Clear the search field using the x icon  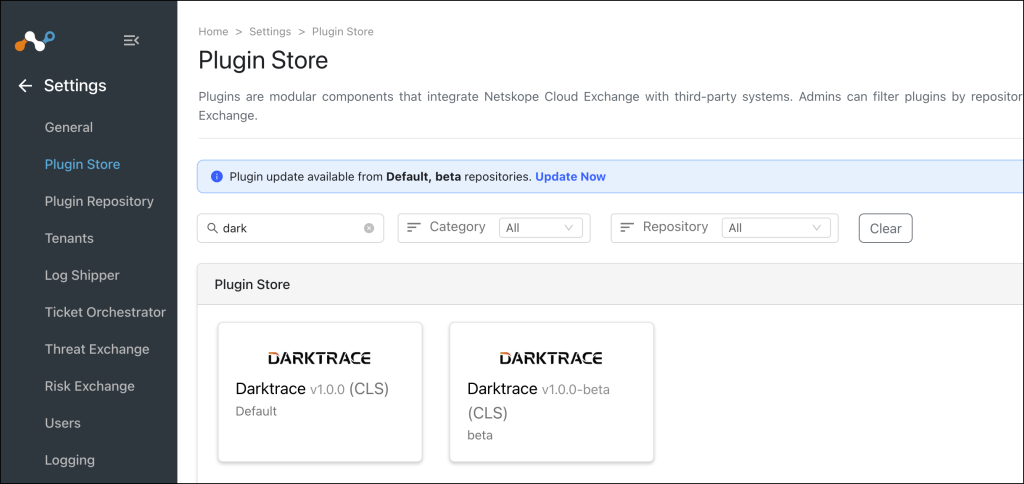tap(369, 228)
